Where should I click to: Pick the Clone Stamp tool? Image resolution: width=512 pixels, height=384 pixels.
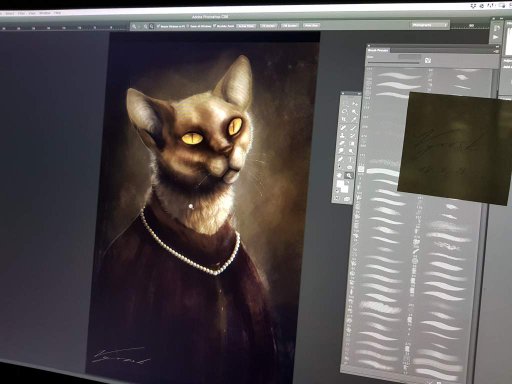[343, 136]
